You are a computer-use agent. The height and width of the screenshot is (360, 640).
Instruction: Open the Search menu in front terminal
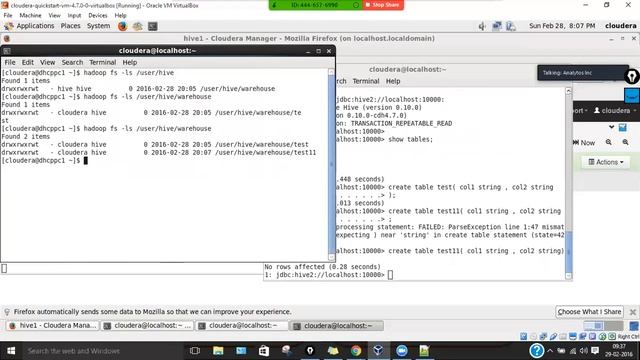pyautogui.click(x=72, y=62)
